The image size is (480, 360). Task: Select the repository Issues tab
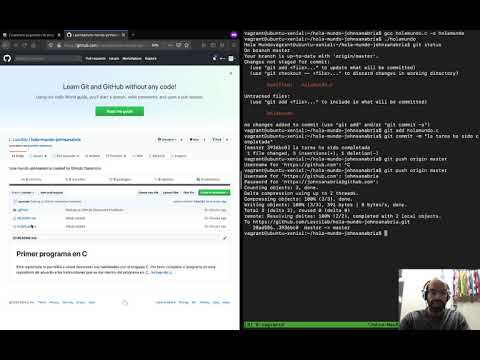coord(39,156)
